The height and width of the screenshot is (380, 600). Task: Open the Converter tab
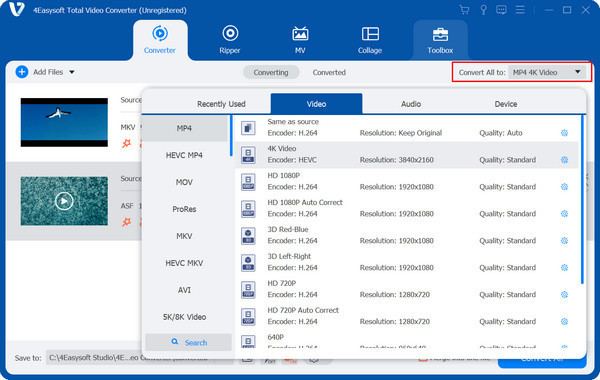click(160, 40)
